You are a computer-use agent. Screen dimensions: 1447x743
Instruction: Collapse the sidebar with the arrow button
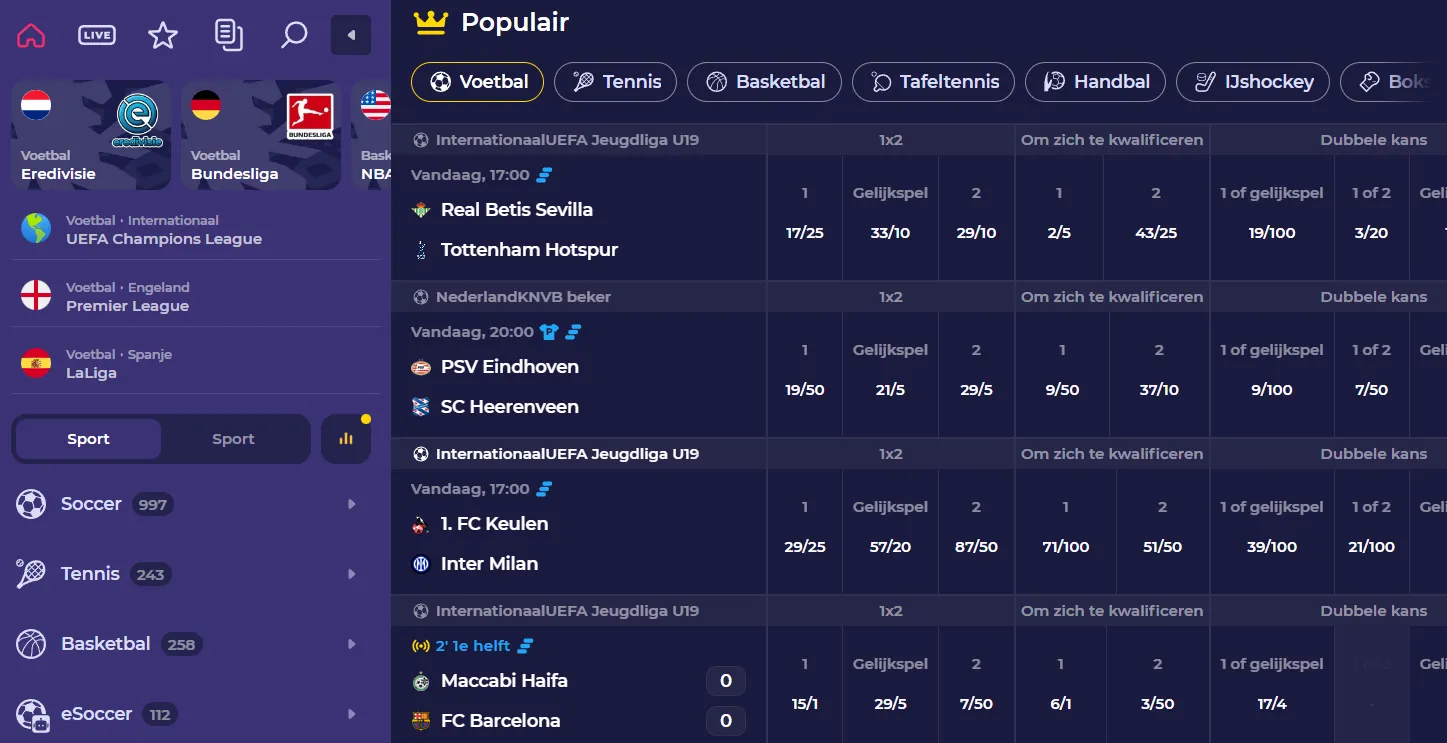coord(350,34)
